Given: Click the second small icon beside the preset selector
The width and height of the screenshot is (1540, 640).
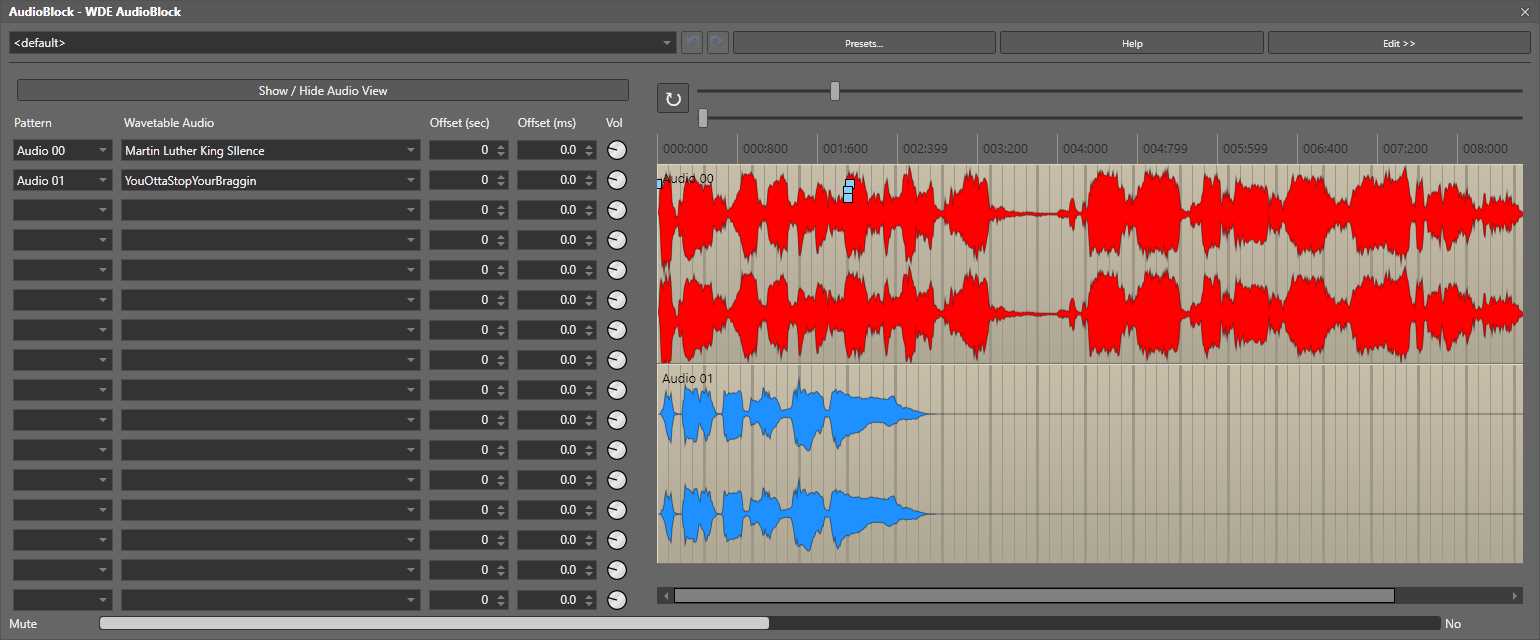Looking at the screenshot, I should point(717,42).
